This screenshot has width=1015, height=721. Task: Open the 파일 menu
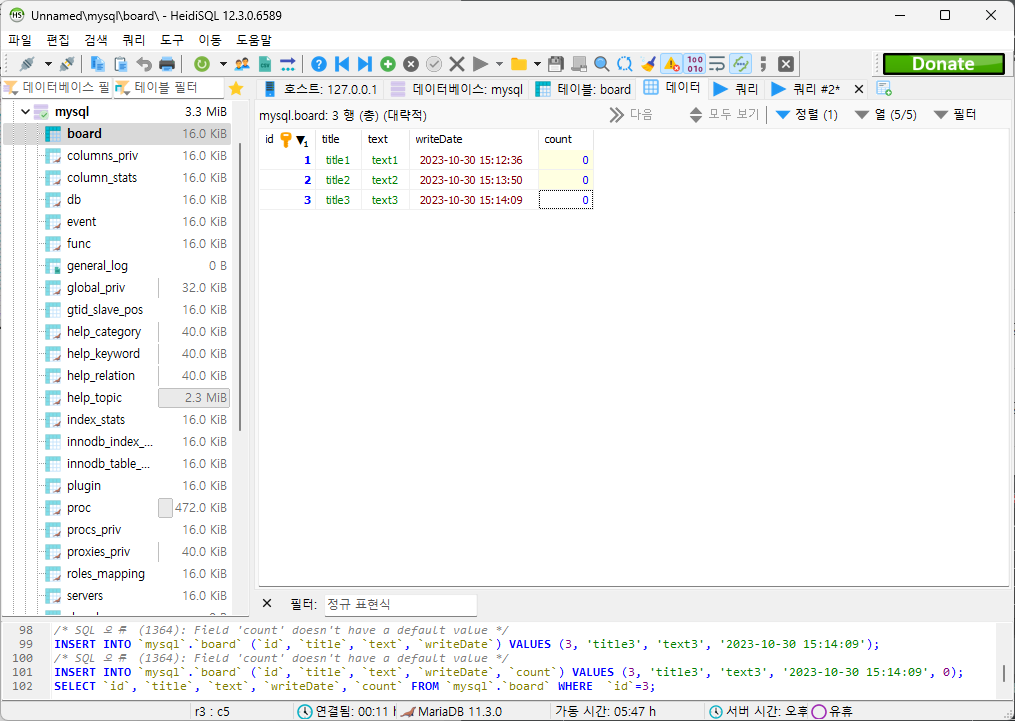pyautogui.click(x=20, y=40)
